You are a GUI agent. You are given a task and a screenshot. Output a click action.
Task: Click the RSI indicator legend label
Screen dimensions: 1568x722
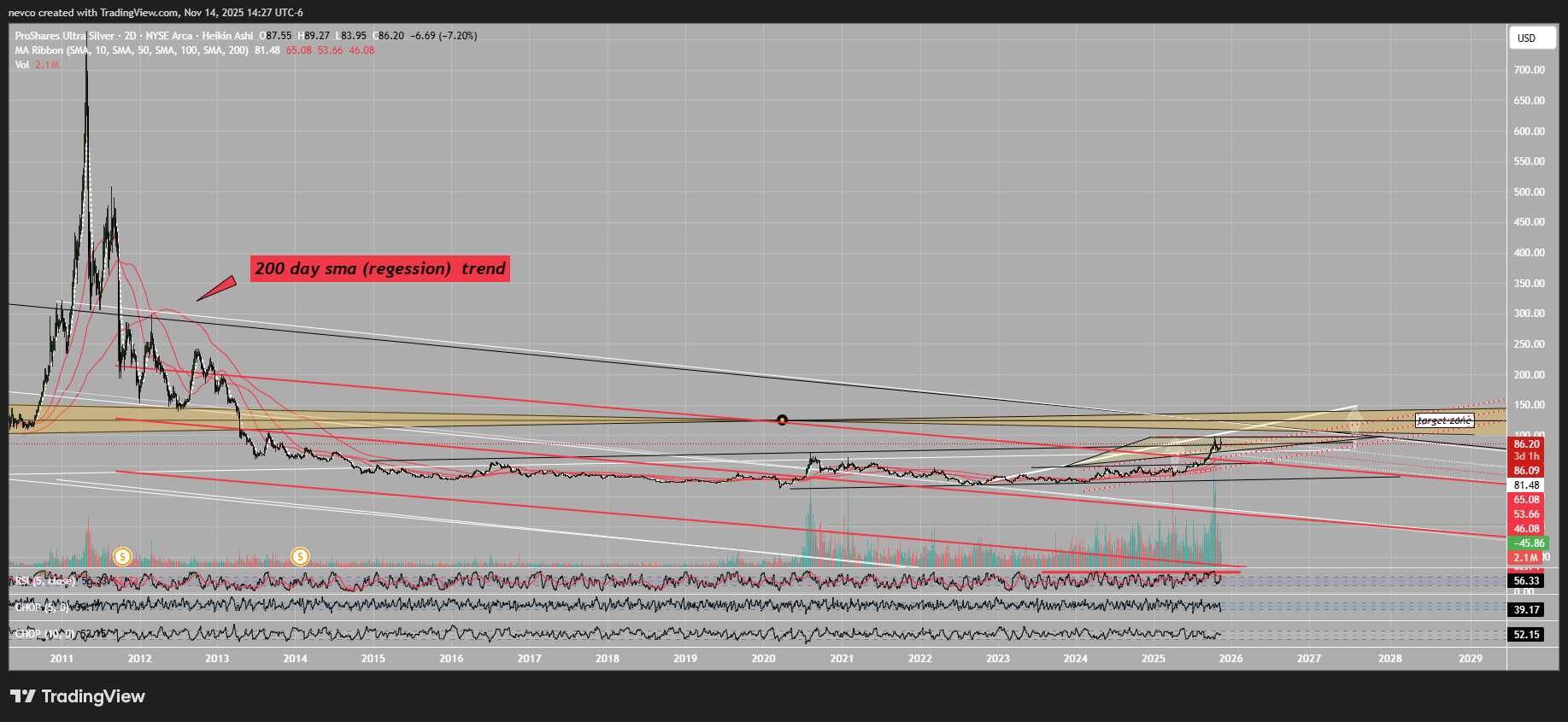(x=45, y=581)
